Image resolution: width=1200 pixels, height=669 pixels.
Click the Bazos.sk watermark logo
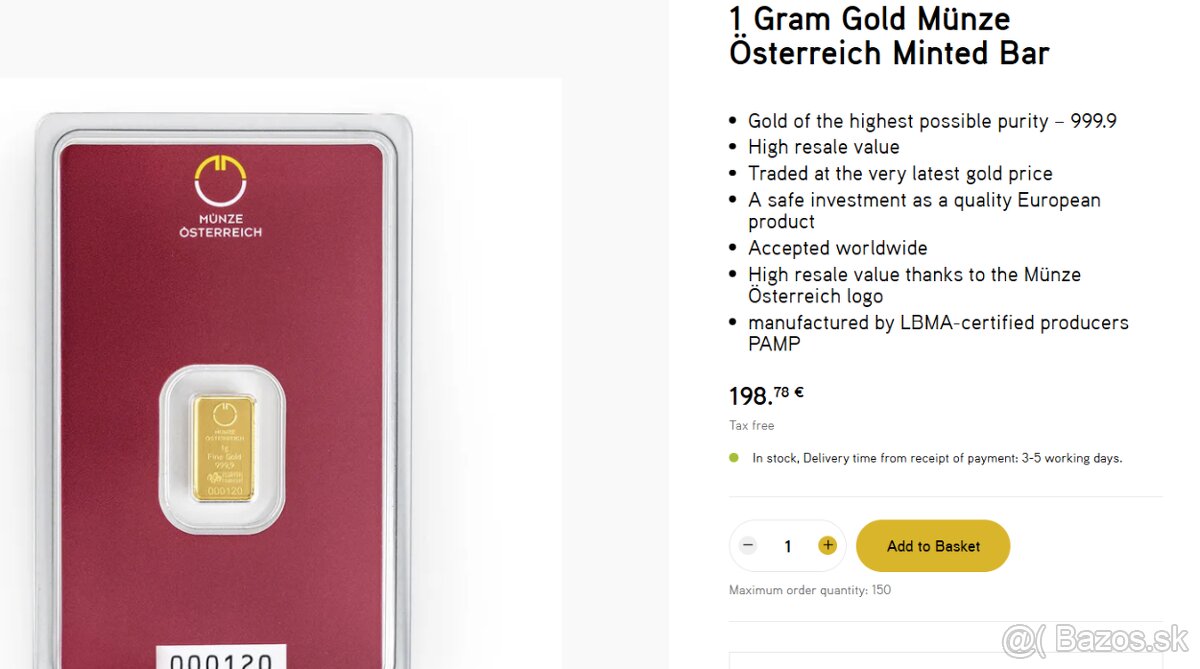[x=1096, y=640]
